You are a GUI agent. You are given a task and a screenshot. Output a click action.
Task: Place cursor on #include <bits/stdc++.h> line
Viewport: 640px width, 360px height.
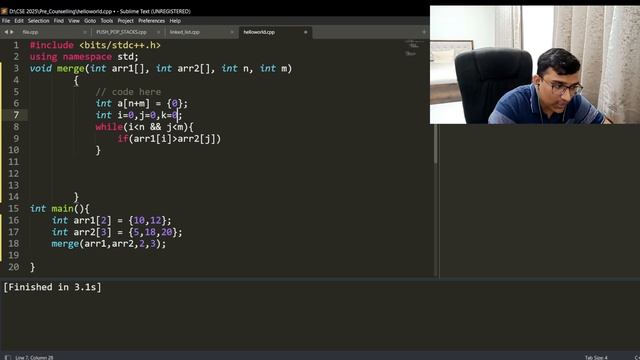(95, 45)
